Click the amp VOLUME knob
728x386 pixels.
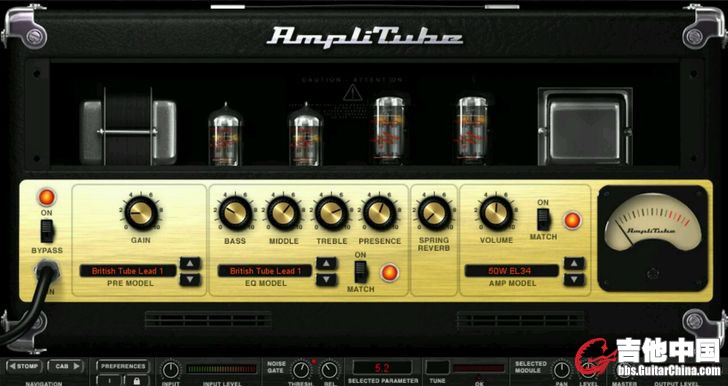click(496, 213)
